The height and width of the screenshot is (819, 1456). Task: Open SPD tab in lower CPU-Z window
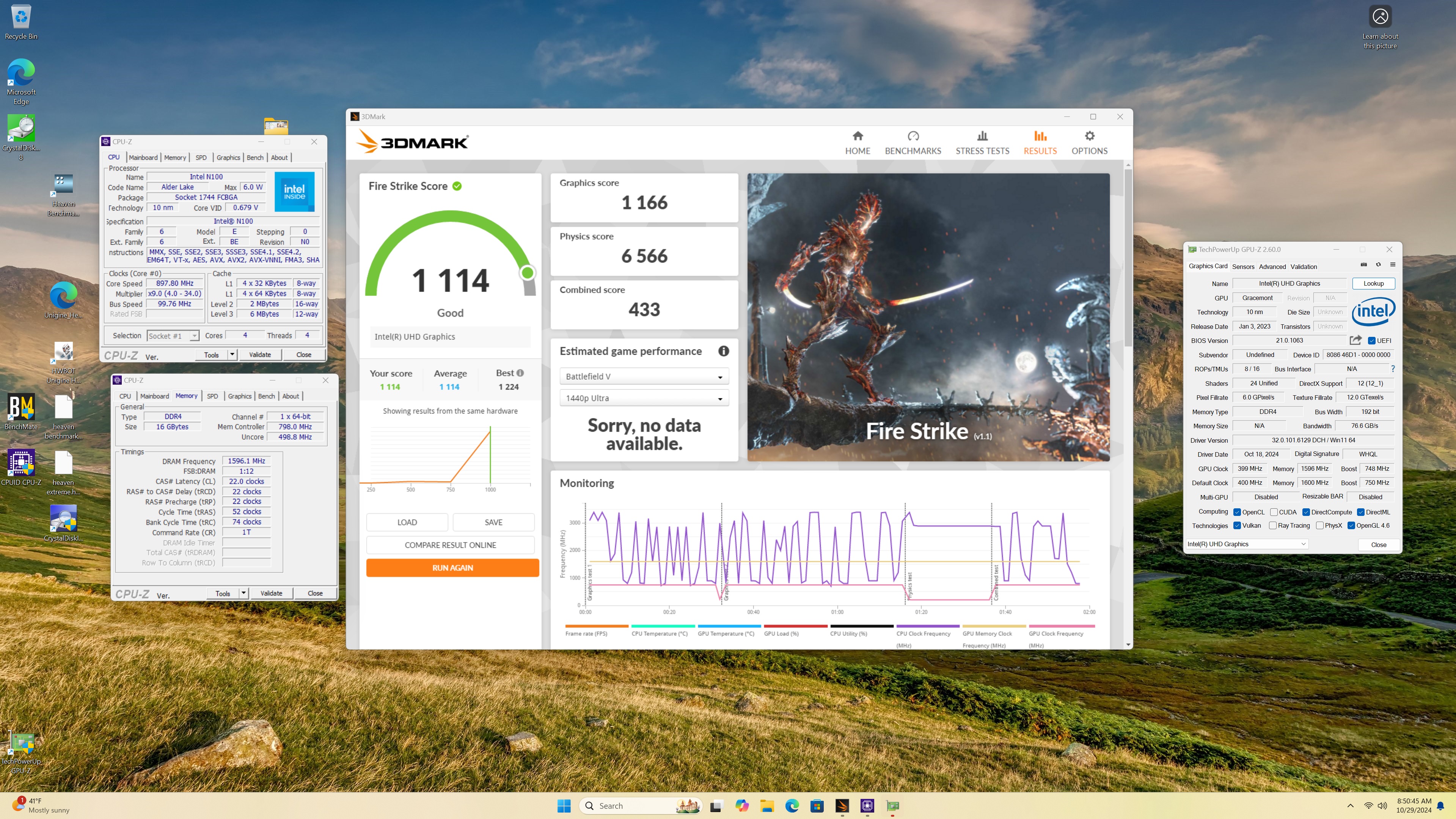coord(212,396)
